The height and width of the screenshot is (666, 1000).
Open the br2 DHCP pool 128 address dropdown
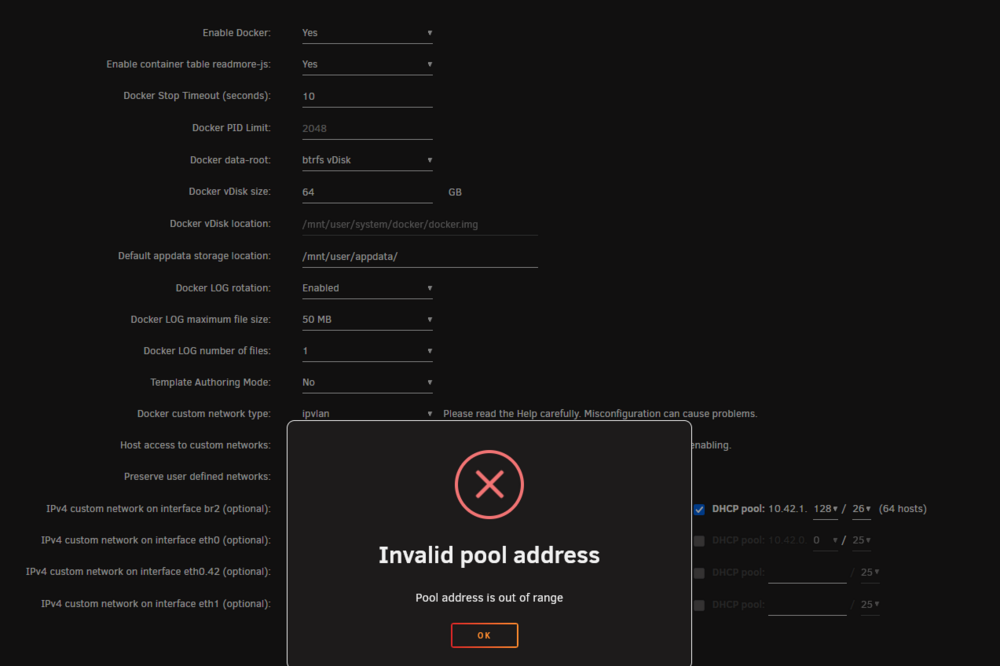825,509
